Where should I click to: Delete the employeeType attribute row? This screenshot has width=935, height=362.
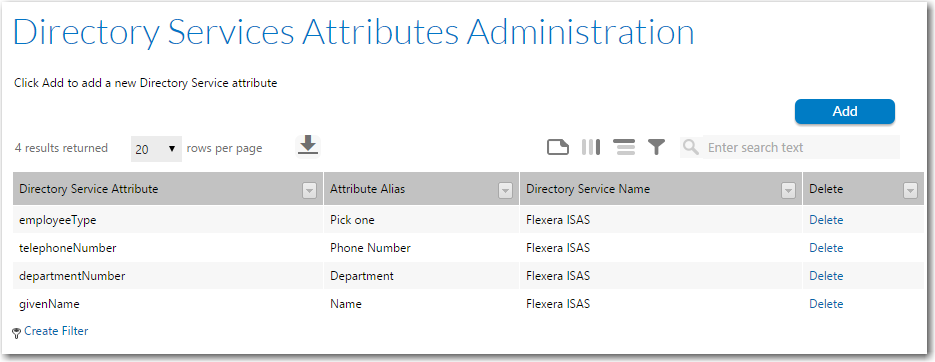826,220
